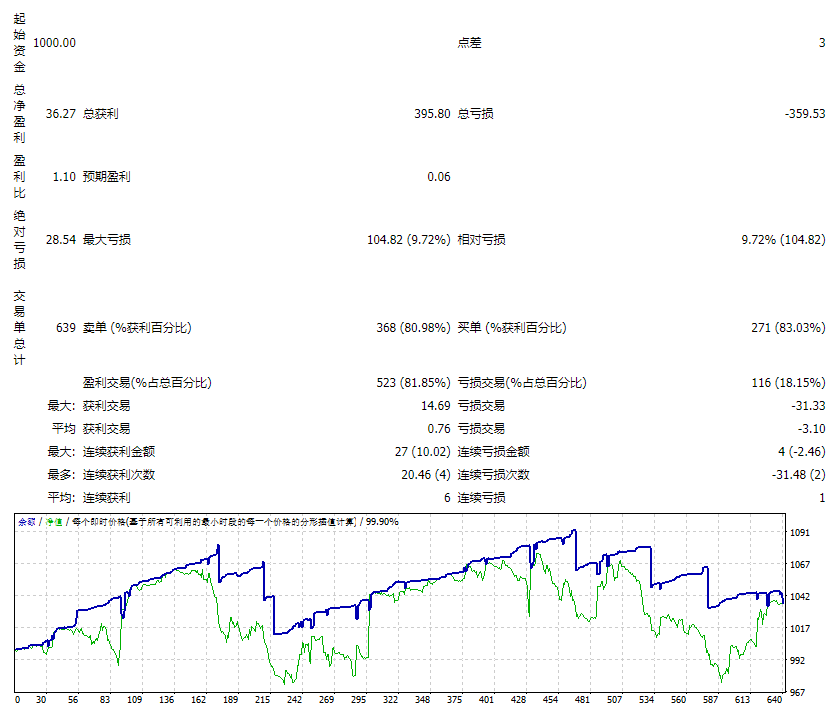Click the 预期盈利 value 0.06
This screenshot has width=835, height=707.
(x=439, y=177)
